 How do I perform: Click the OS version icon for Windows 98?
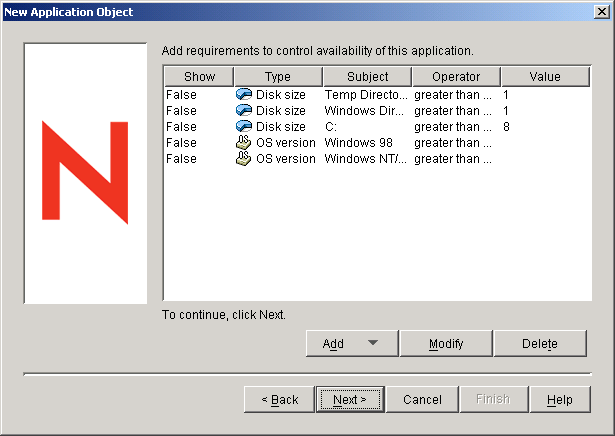(244, 142)
